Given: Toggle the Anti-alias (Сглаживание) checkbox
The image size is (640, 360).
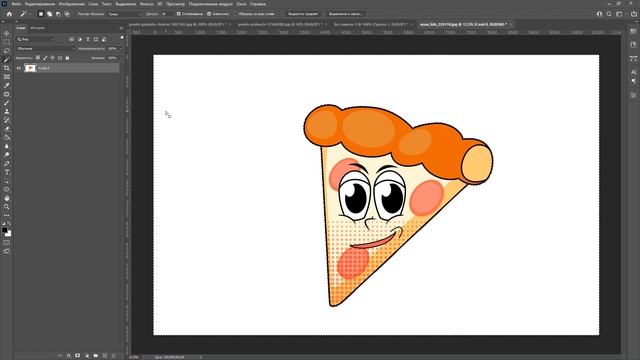Looking at the screenshot, I should pos(178,14).
